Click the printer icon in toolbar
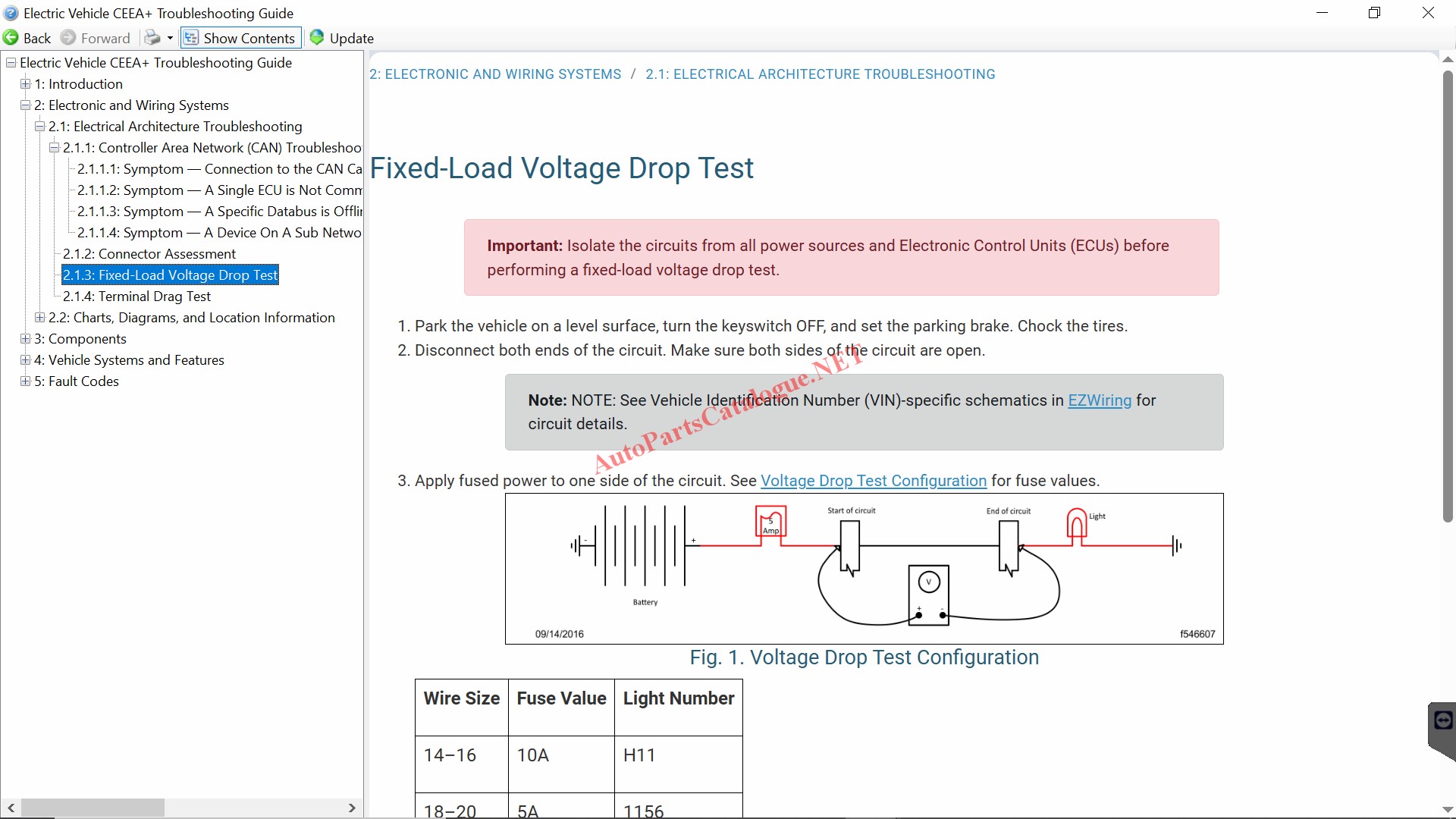 tap(152, 38)
